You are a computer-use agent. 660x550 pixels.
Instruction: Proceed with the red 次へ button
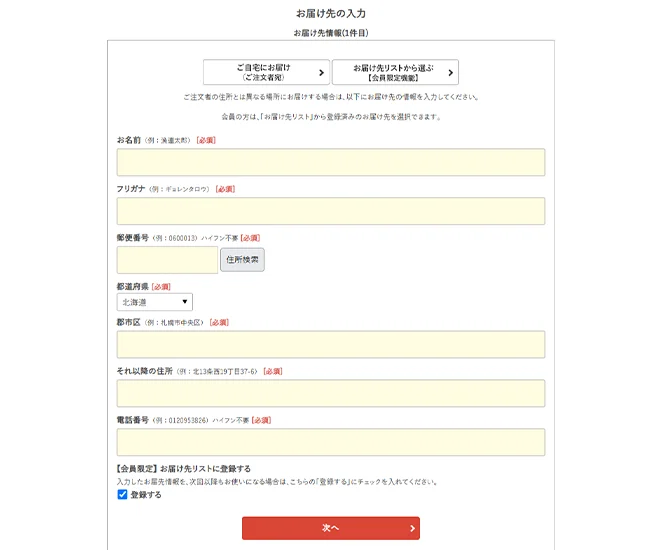(330, 528)
